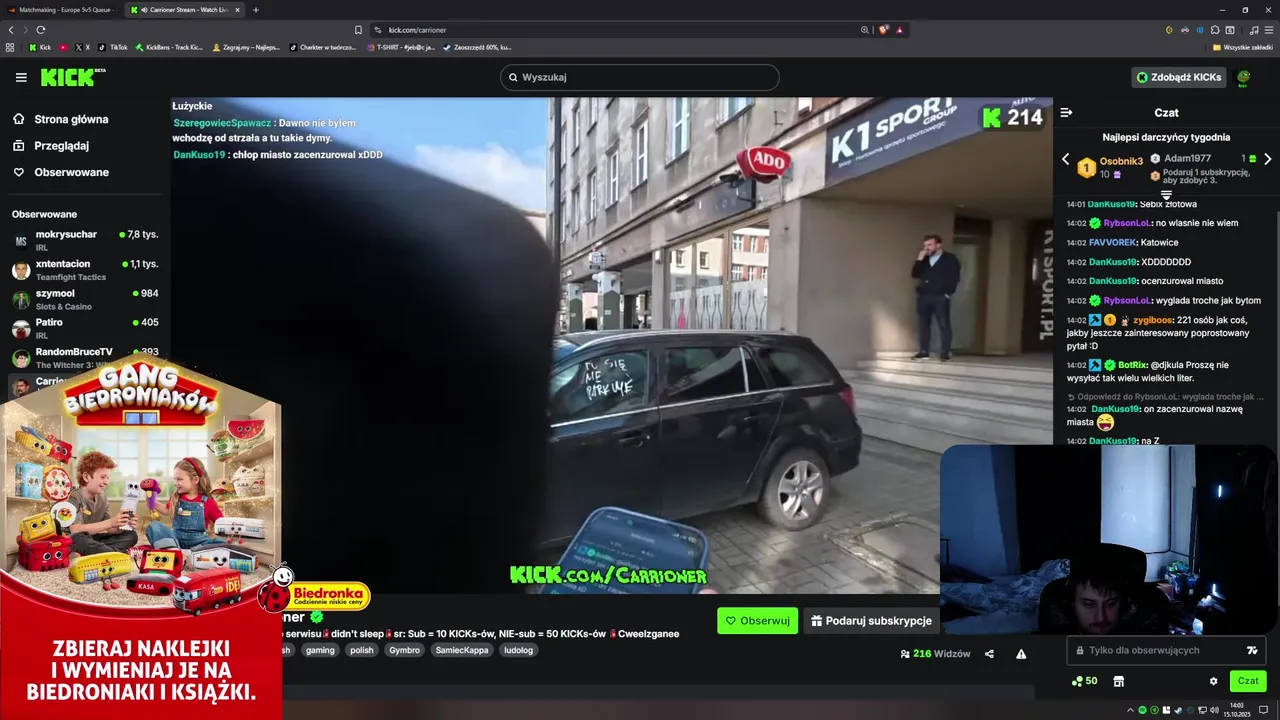Screen dimensions: 1280x720
Task: Click the 50 KICKs points balance
Action: tap(1085, 681)
